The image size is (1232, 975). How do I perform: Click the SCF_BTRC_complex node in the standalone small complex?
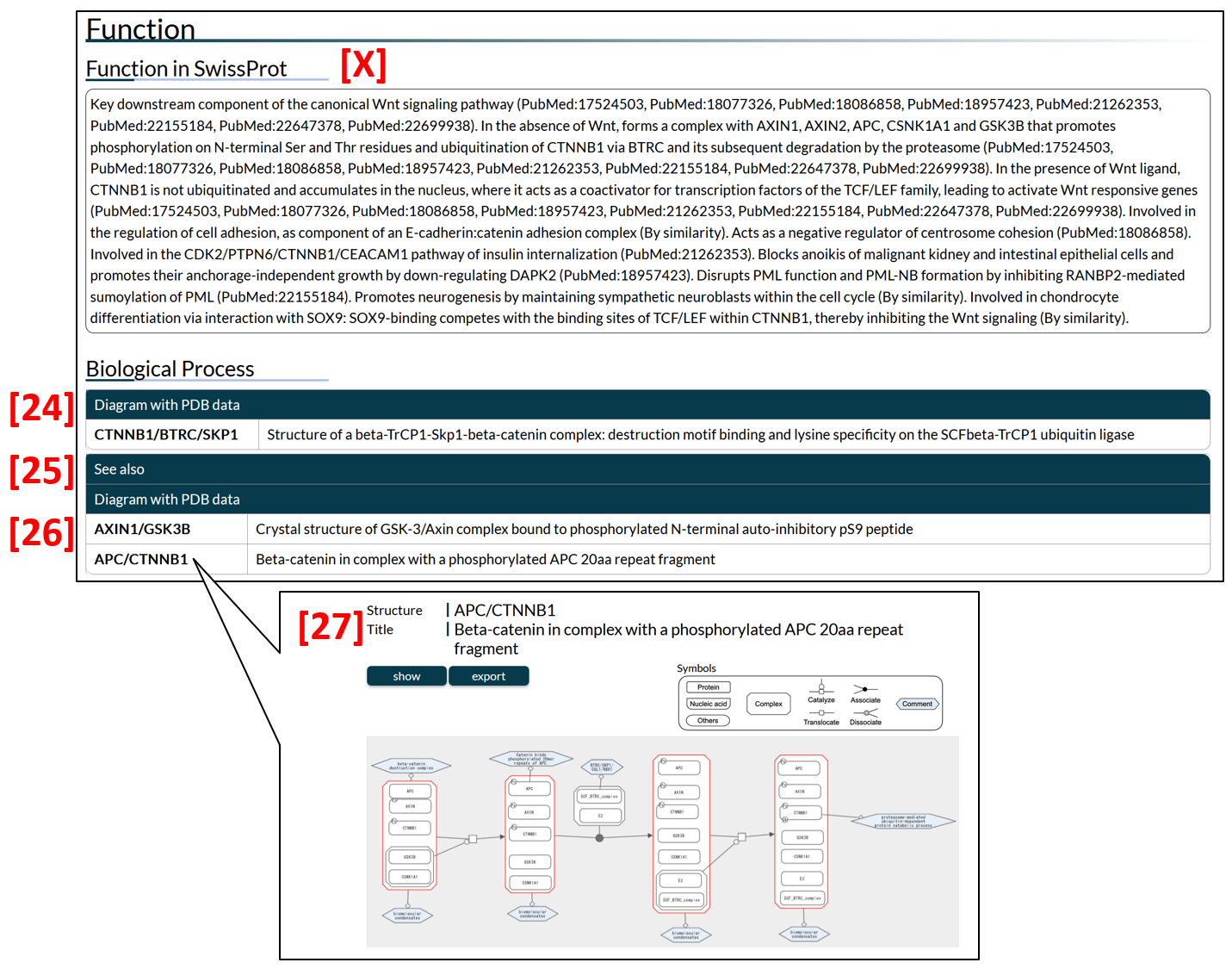point(599,797)
